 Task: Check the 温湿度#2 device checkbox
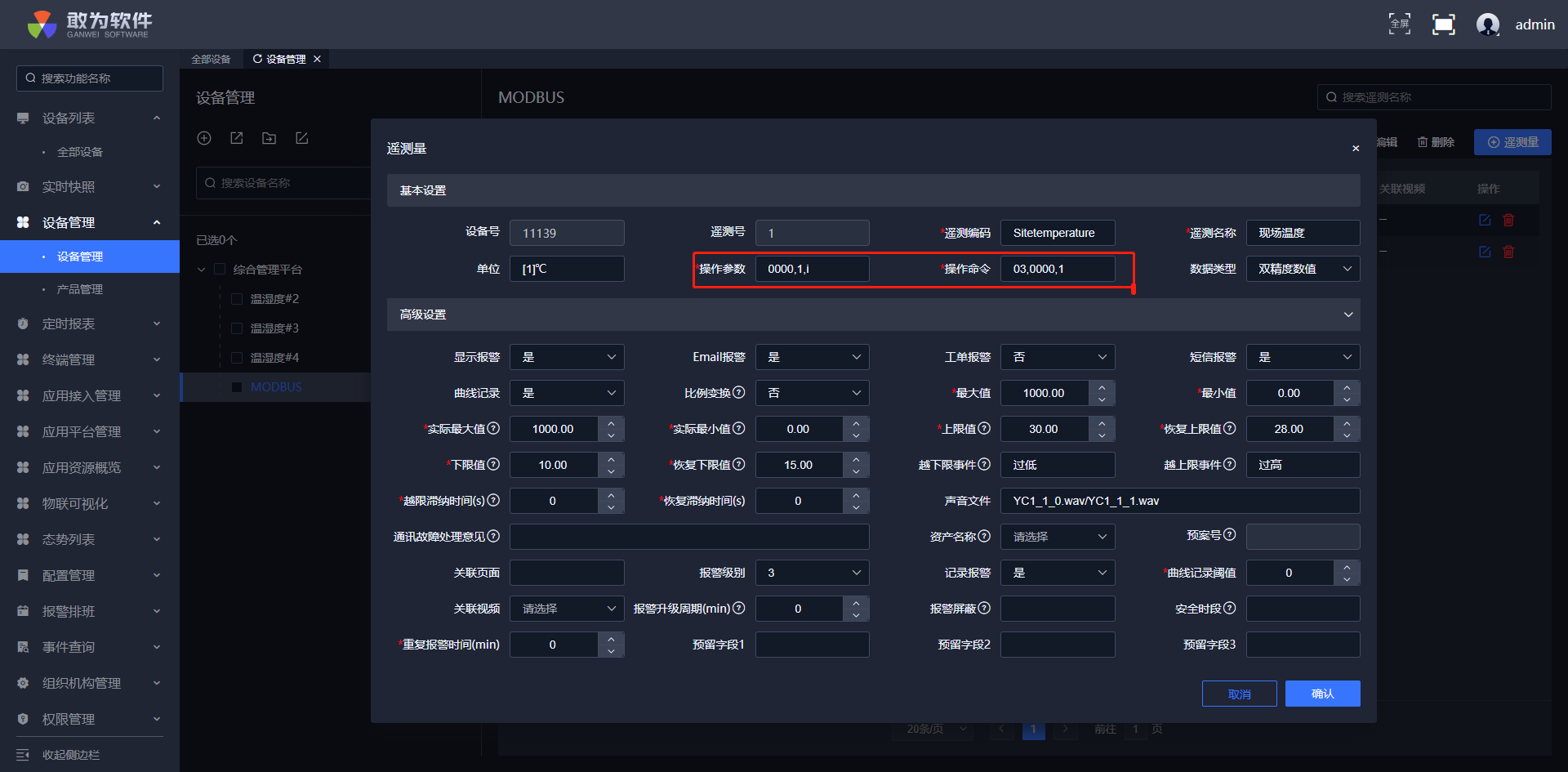pos(237,299)
